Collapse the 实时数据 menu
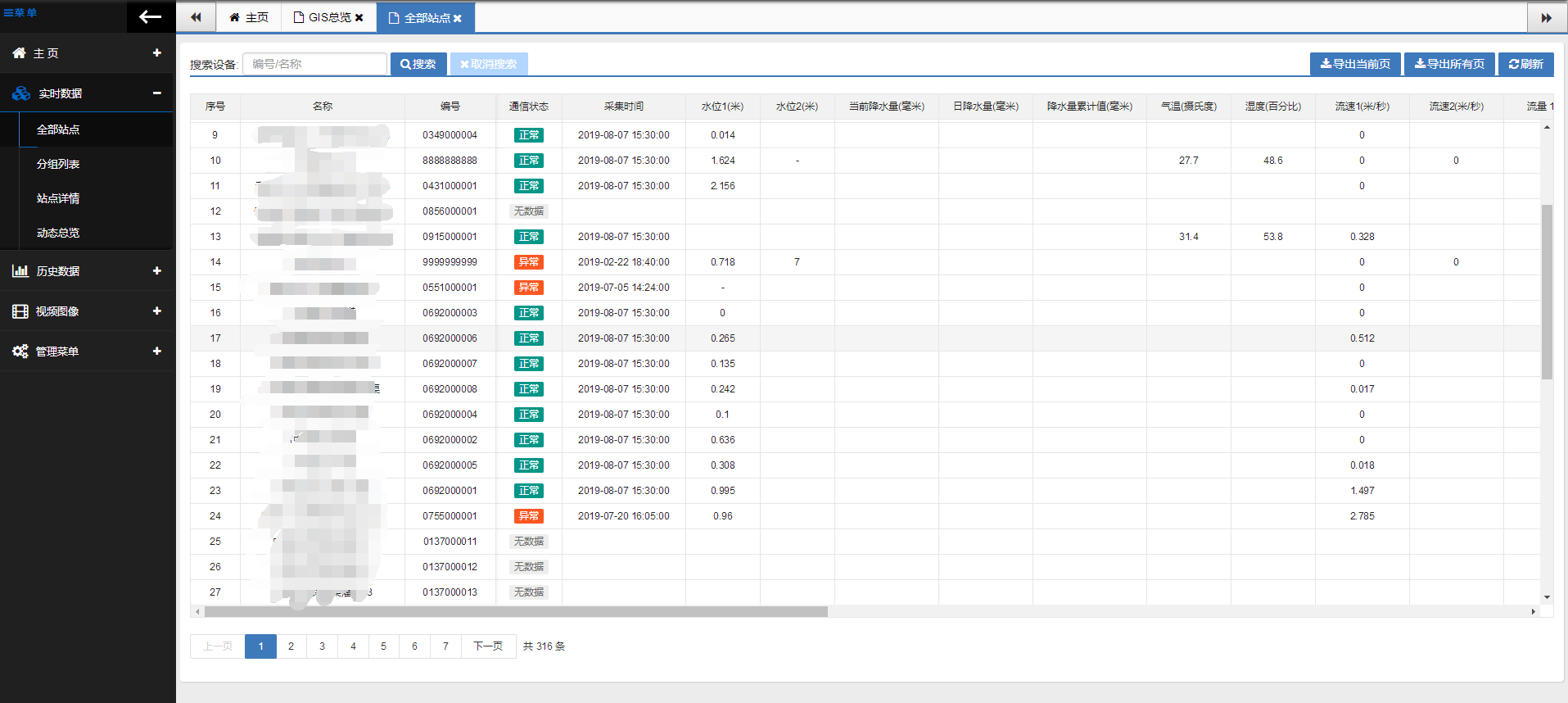The image size is (1568, 703). [x=156, y=93]
